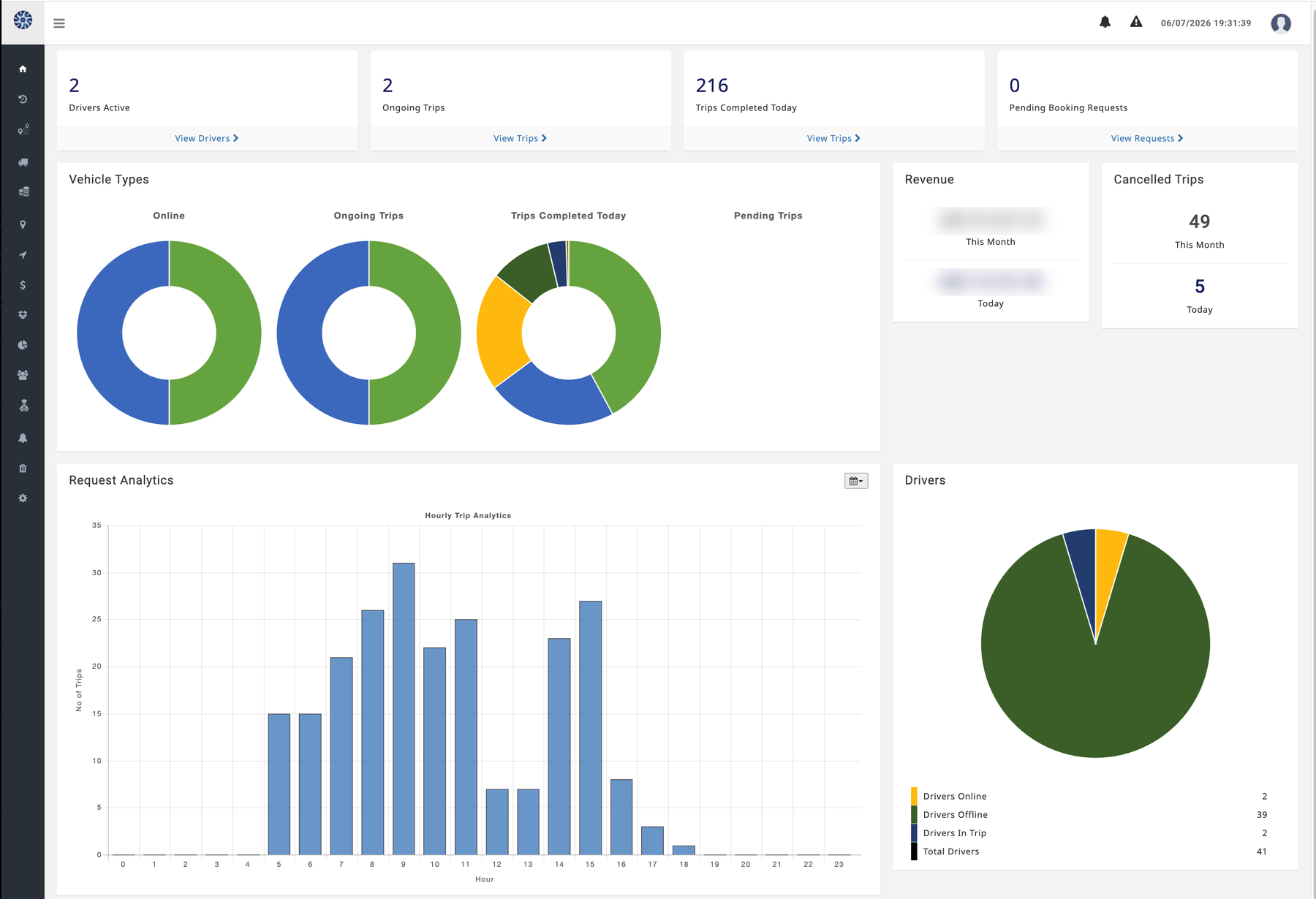Open the header bell notifications

[x=1105, y=22]
